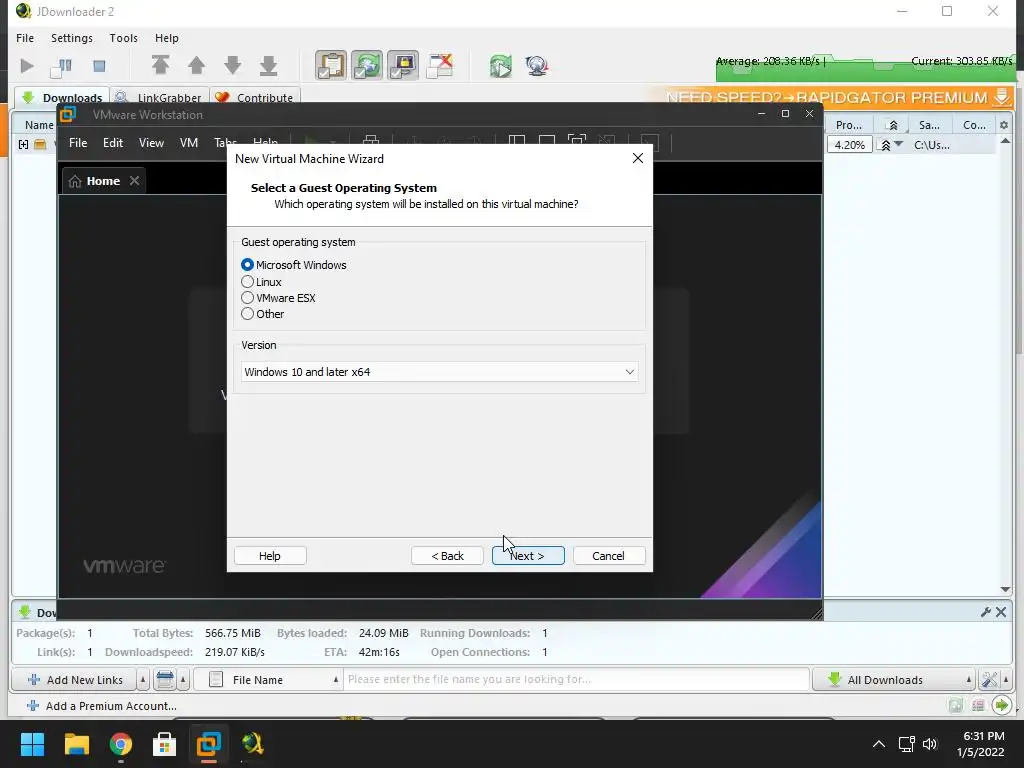Viewport: 1024px width, 768px height.
Task: Switch to the LinkGrabber tab
Action: 159,97
